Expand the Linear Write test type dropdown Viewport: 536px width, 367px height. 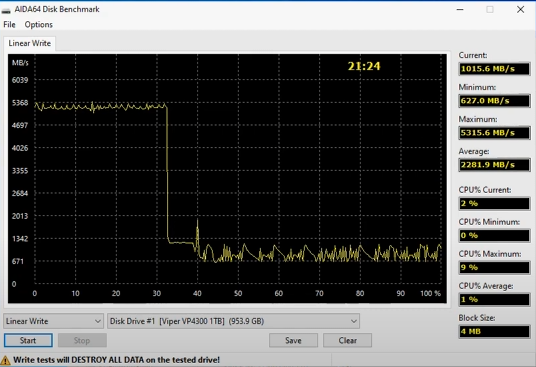[x=54, y=321]
